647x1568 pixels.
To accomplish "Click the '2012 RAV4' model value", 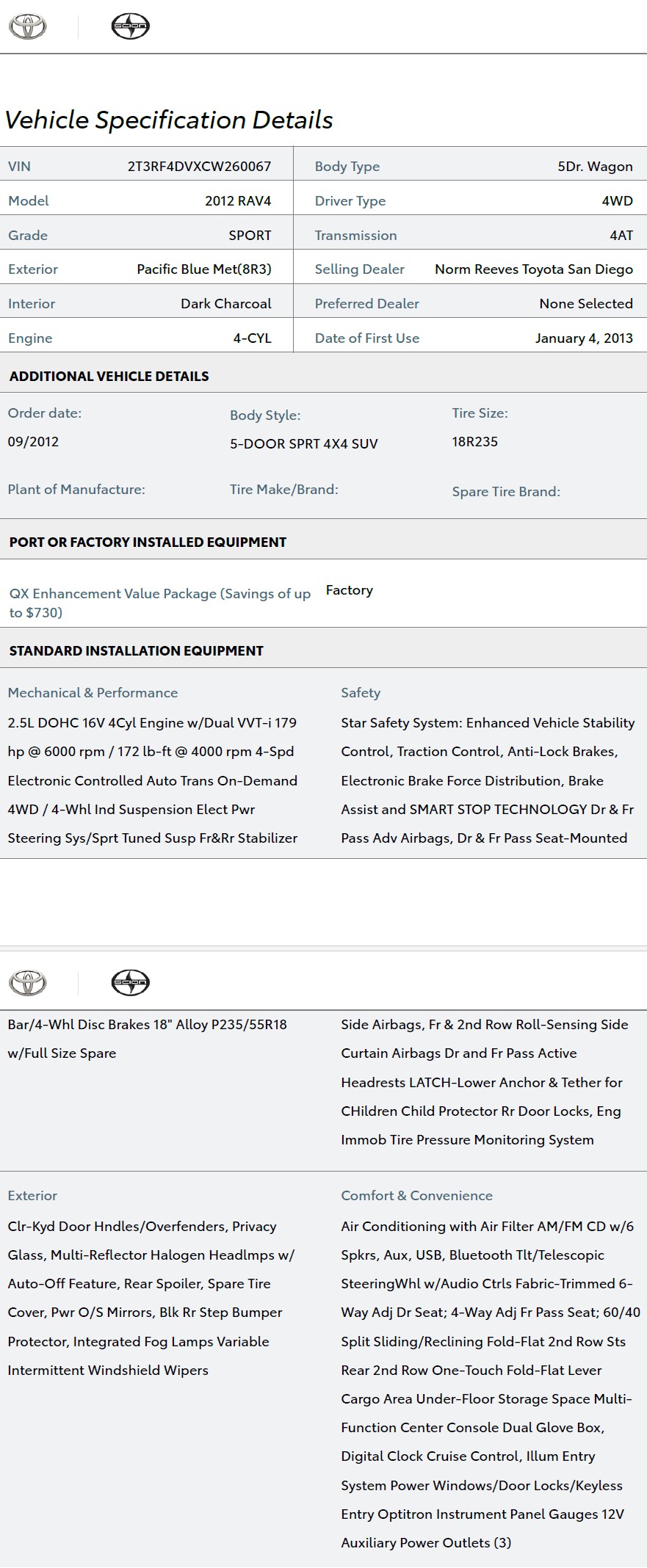I will [238, 201].
